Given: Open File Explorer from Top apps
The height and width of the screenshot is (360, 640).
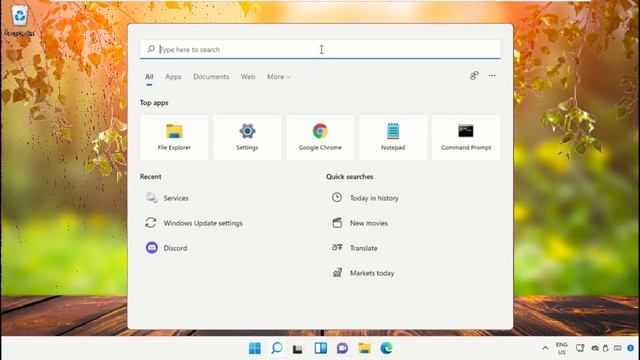Looking at the screenshot, I should tap(174, 138).
